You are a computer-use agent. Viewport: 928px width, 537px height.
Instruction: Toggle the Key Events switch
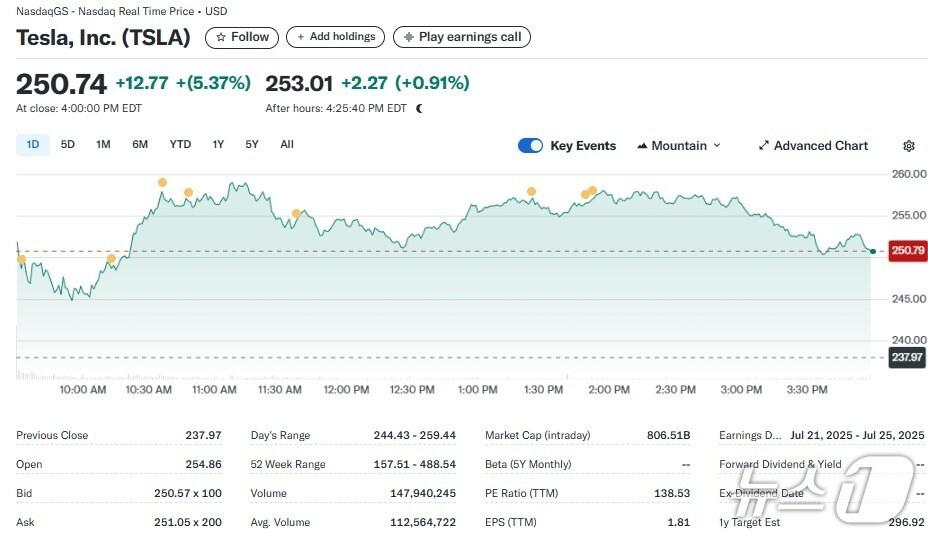tap(530, 146)
